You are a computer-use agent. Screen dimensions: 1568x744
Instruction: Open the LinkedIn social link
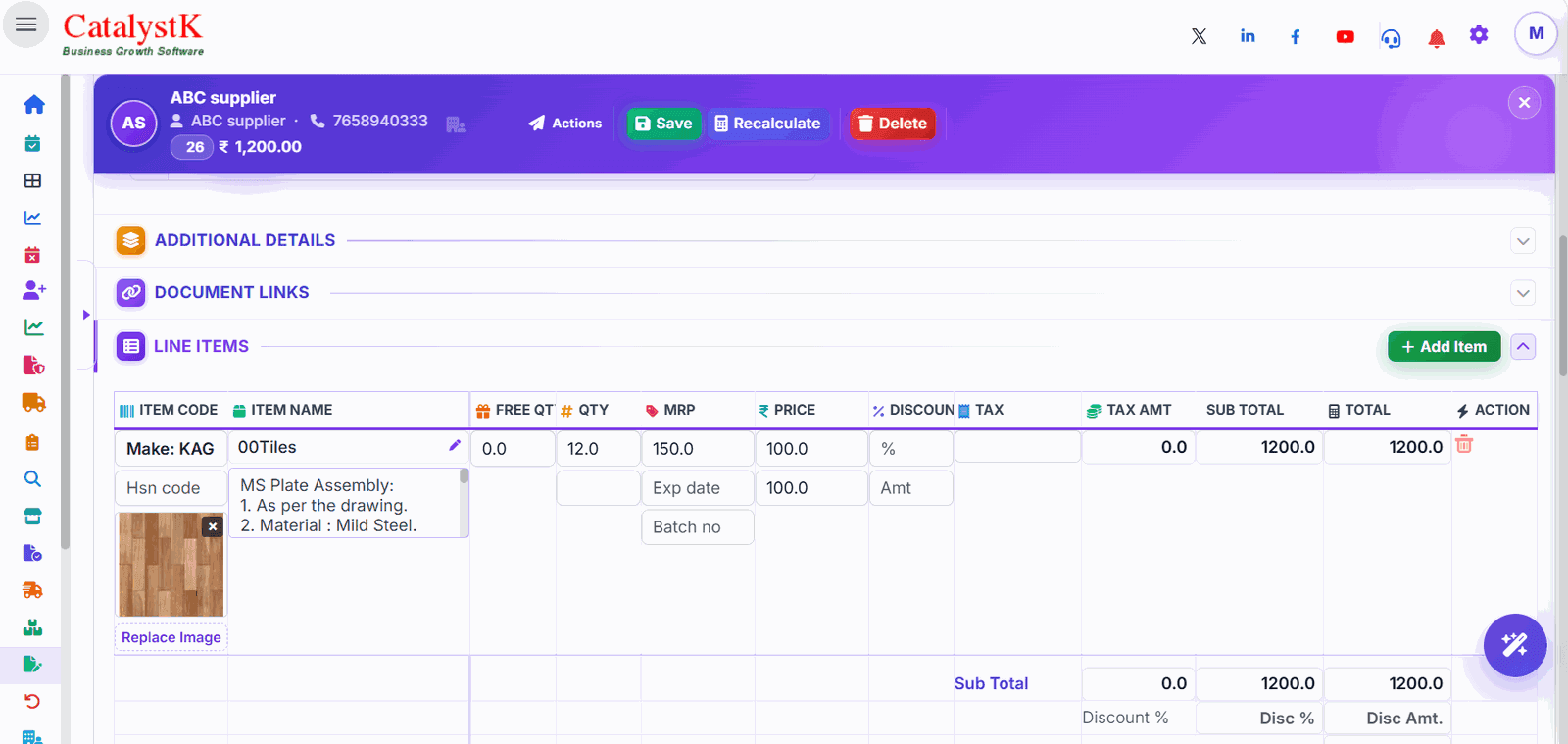(1248, 36)
